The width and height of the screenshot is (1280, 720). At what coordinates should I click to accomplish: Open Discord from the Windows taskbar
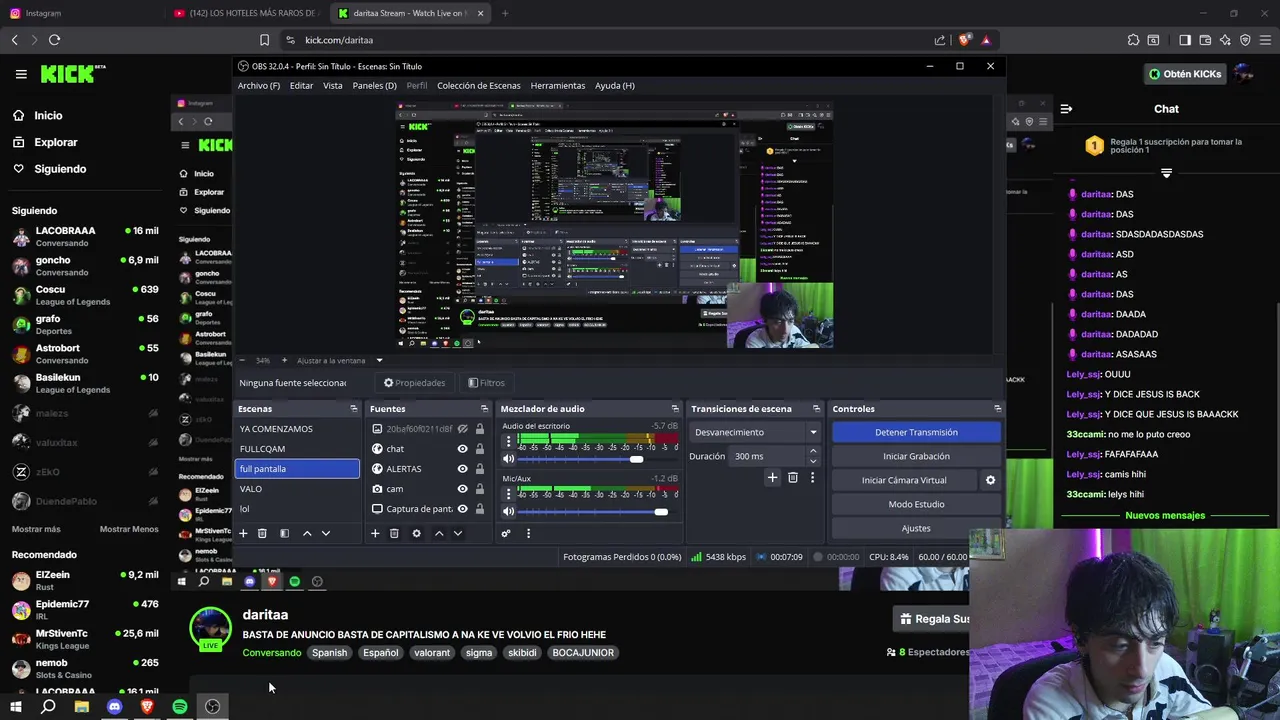114,707
